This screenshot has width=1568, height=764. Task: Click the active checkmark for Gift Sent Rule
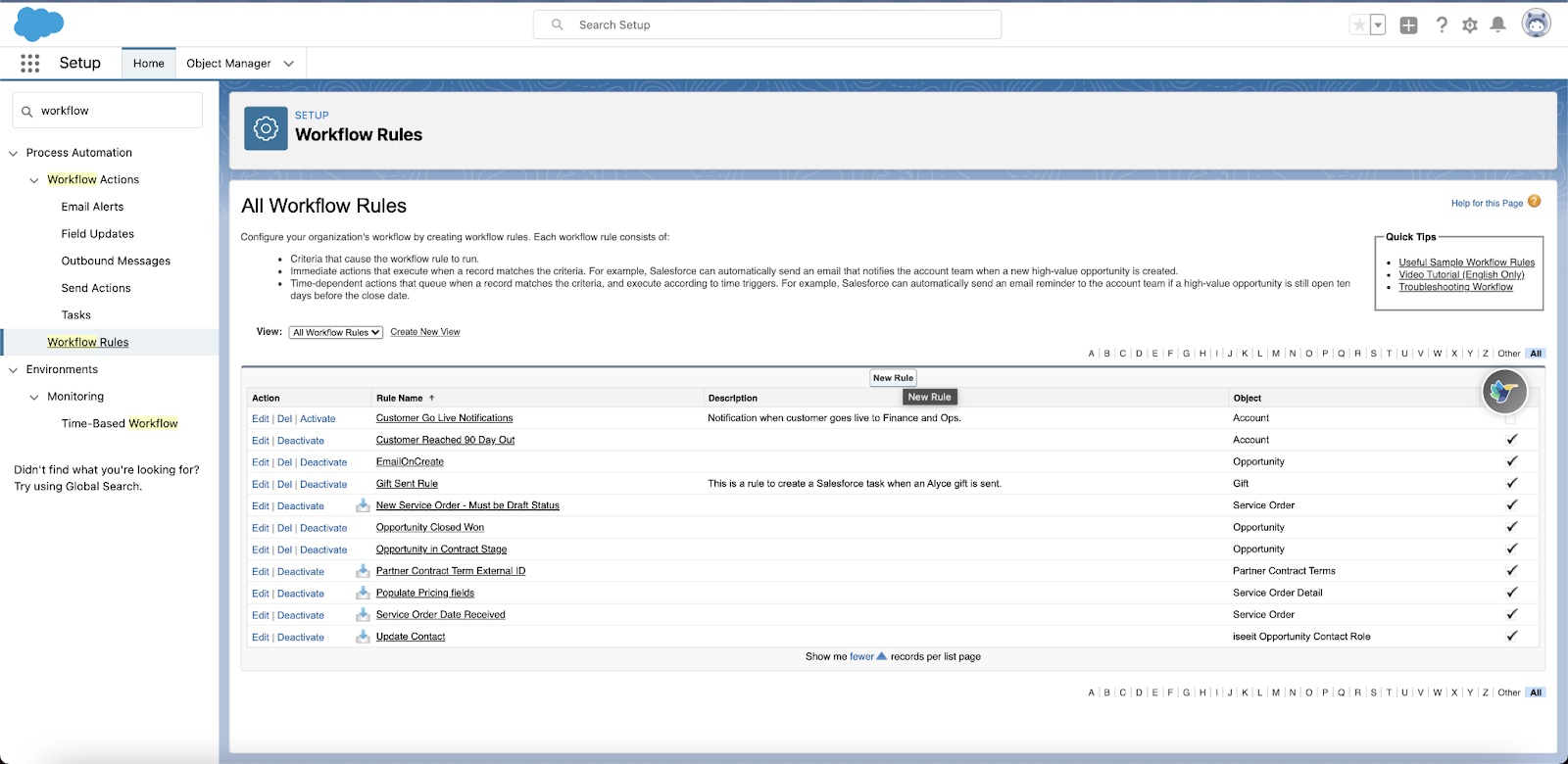pos(1512,483)
